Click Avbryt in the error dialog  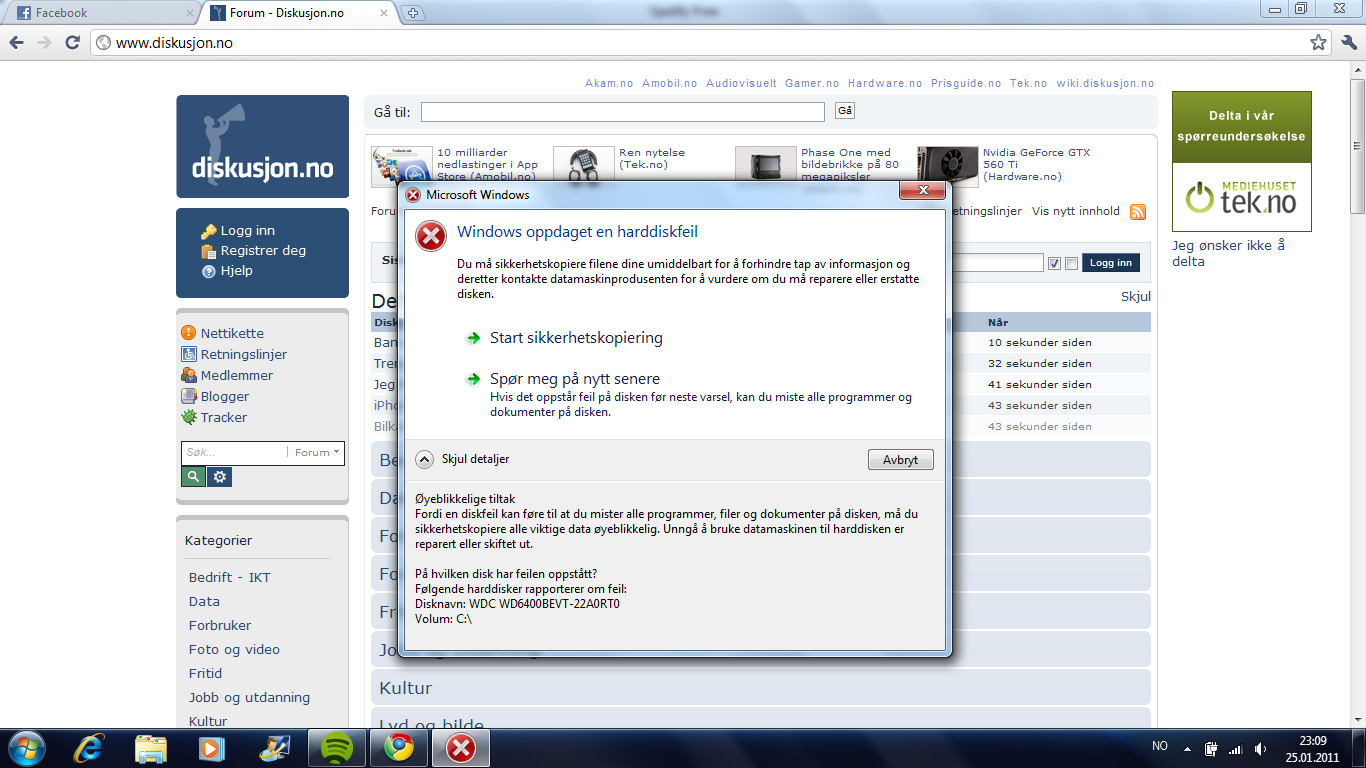point(900,460)
